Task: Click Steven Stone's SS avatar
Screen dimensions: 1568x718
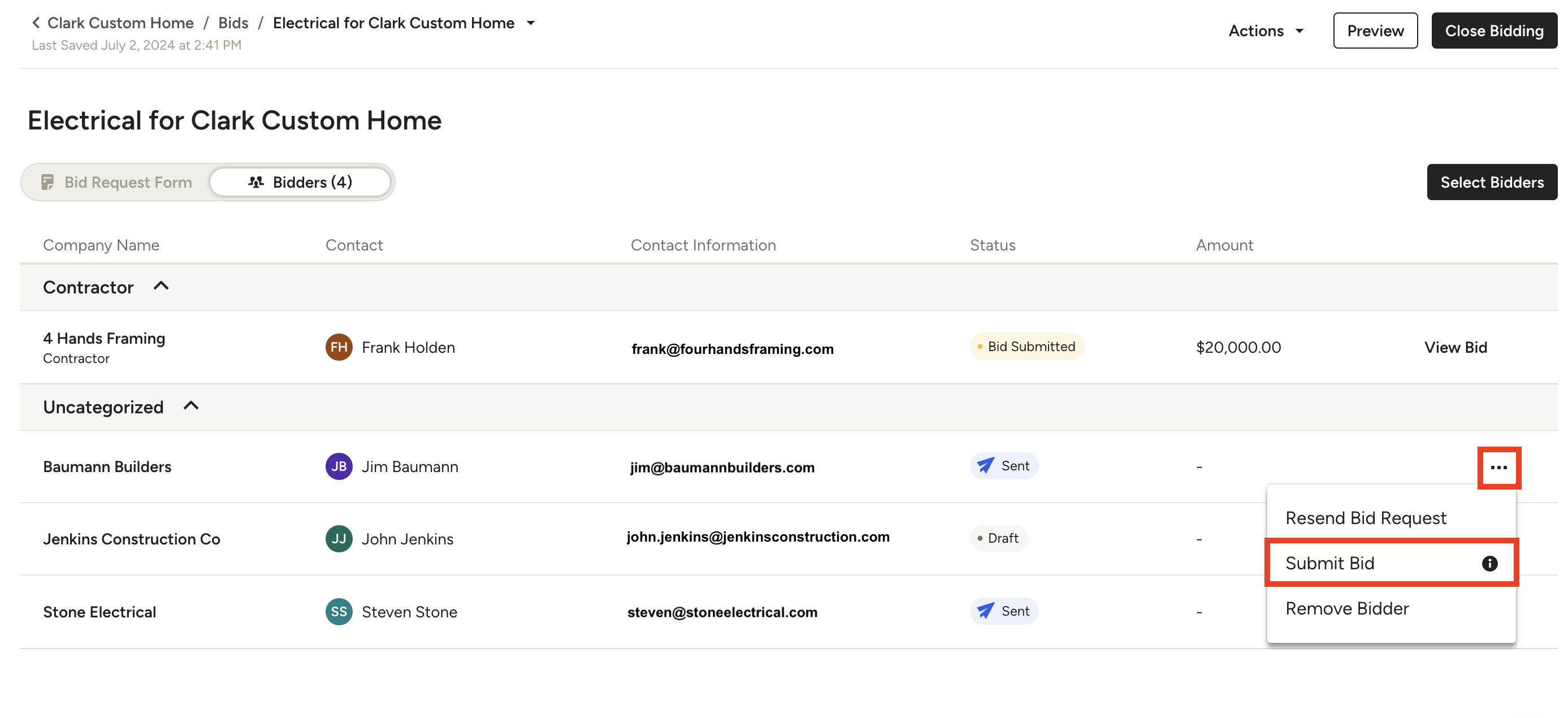Action: pyautogui.click(x=339, y=611)
